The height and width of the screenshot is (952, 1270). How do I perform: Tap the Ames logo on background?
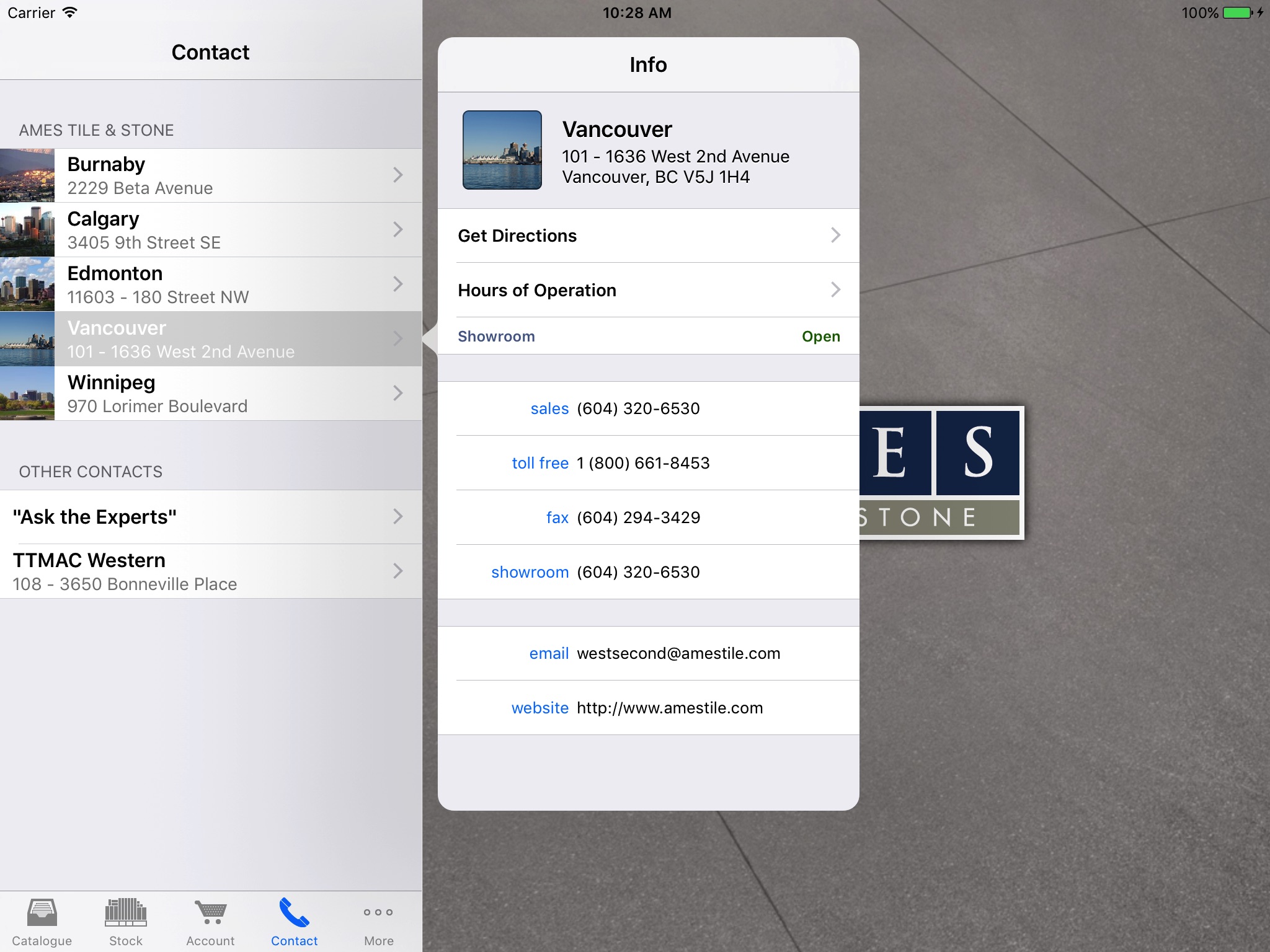point(941,472)
